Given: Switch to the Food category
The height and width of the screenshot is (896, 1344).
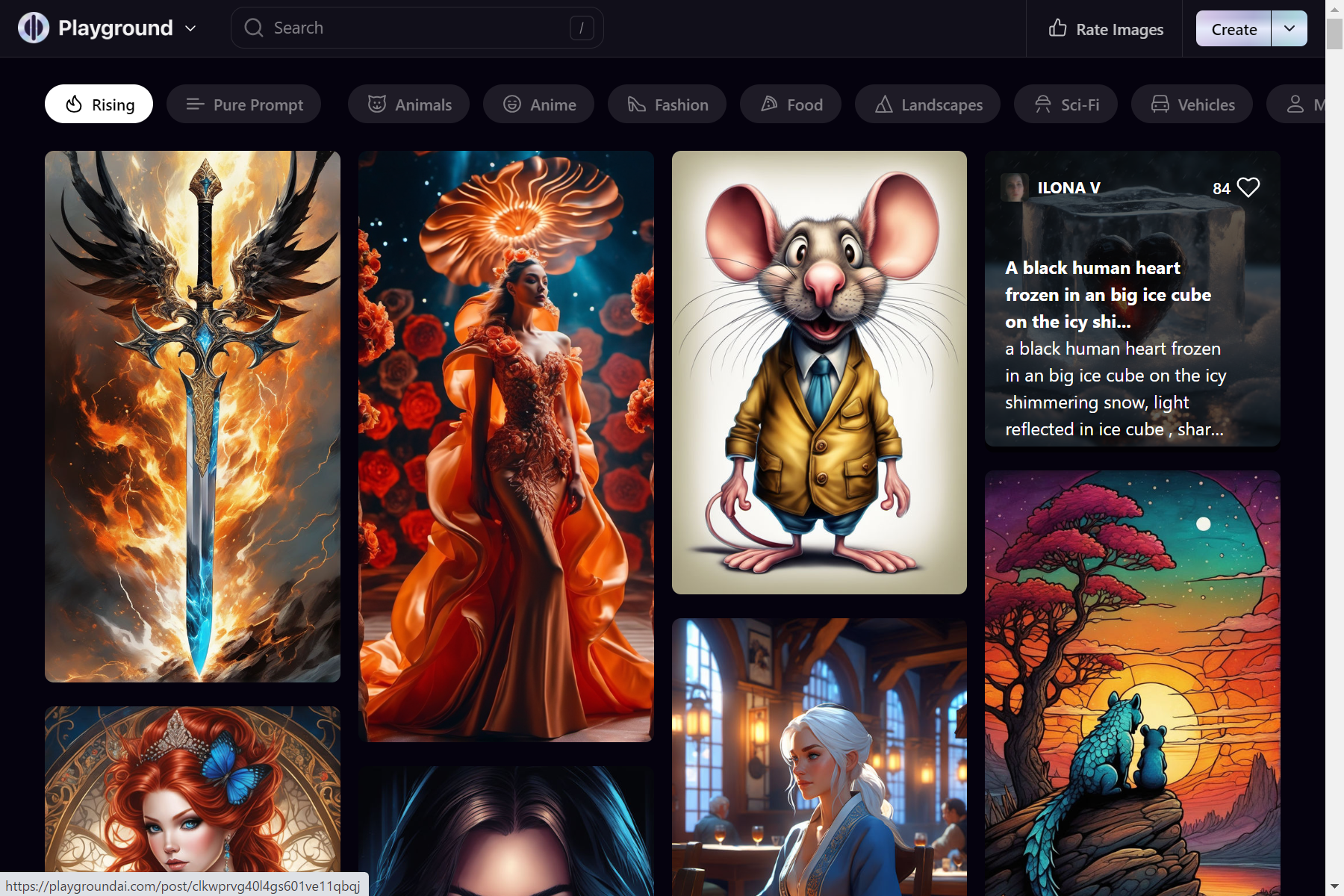Looking at the screenshot, I should point(791,105).
